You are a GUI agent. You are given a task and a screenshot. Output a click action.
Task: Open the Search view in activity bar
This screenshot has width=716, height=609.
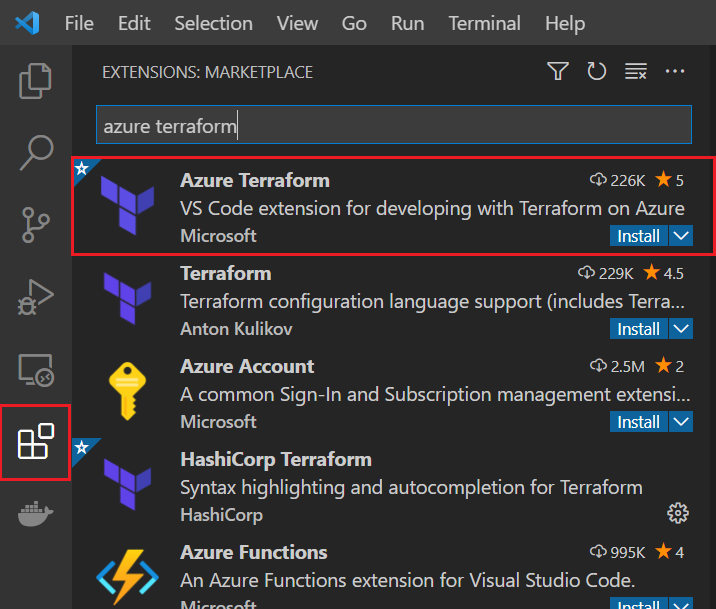click(x=36, y=153)
